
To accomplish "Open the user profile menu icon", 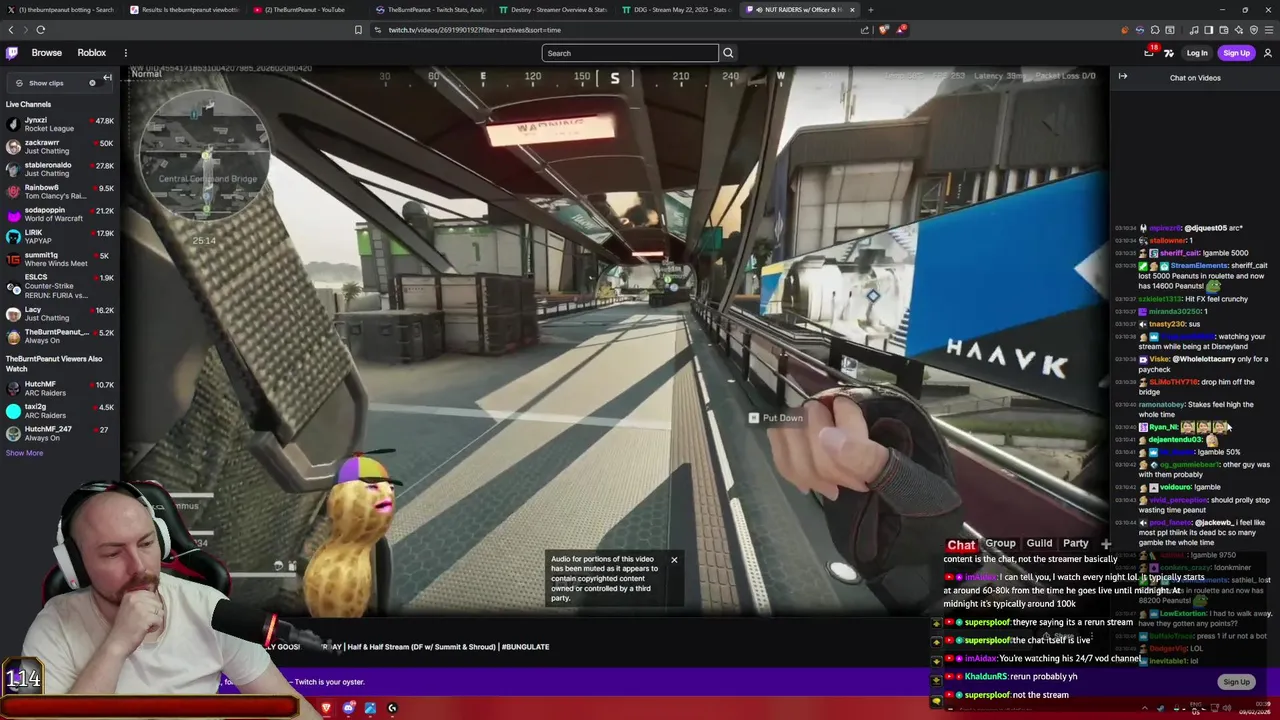I will point(1268,53).
